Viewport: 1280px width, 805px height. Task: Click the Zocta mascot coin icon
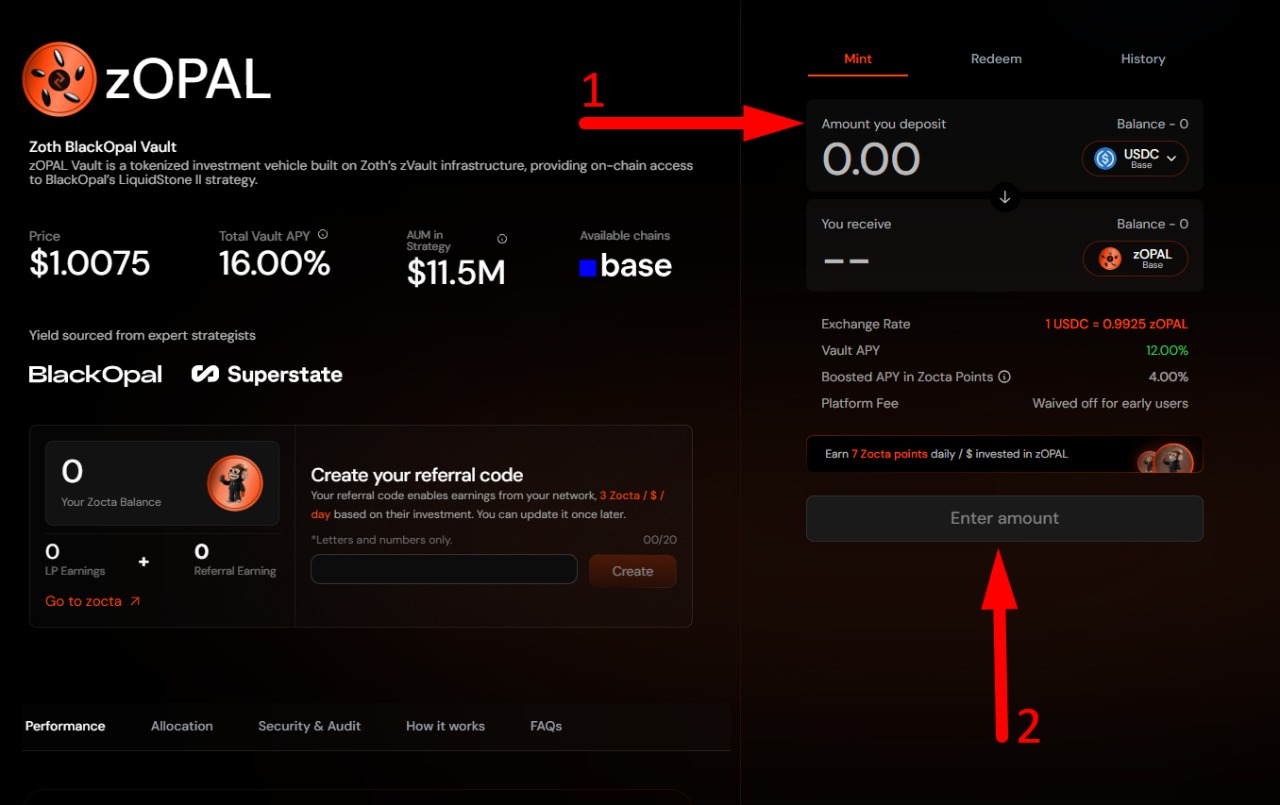click(x=235, y=483)
